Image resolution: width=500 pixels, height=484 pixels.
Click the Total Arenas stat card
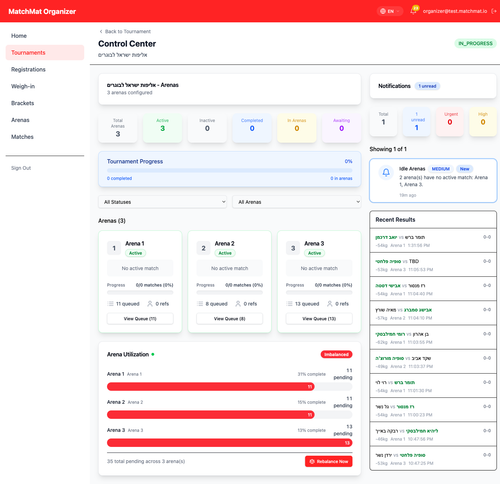click(x=118, y=128)
